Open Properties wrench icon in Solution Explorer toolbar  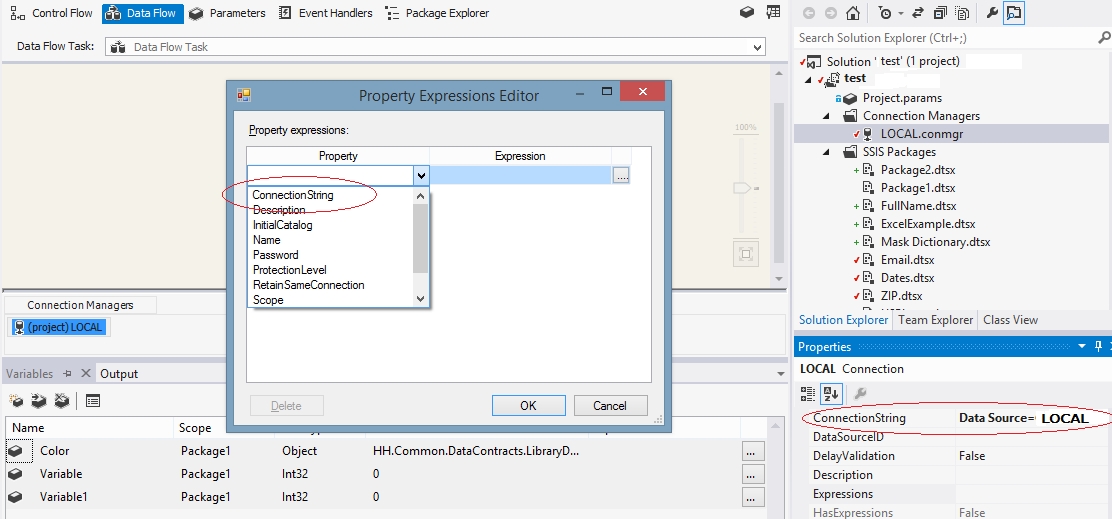991,13
